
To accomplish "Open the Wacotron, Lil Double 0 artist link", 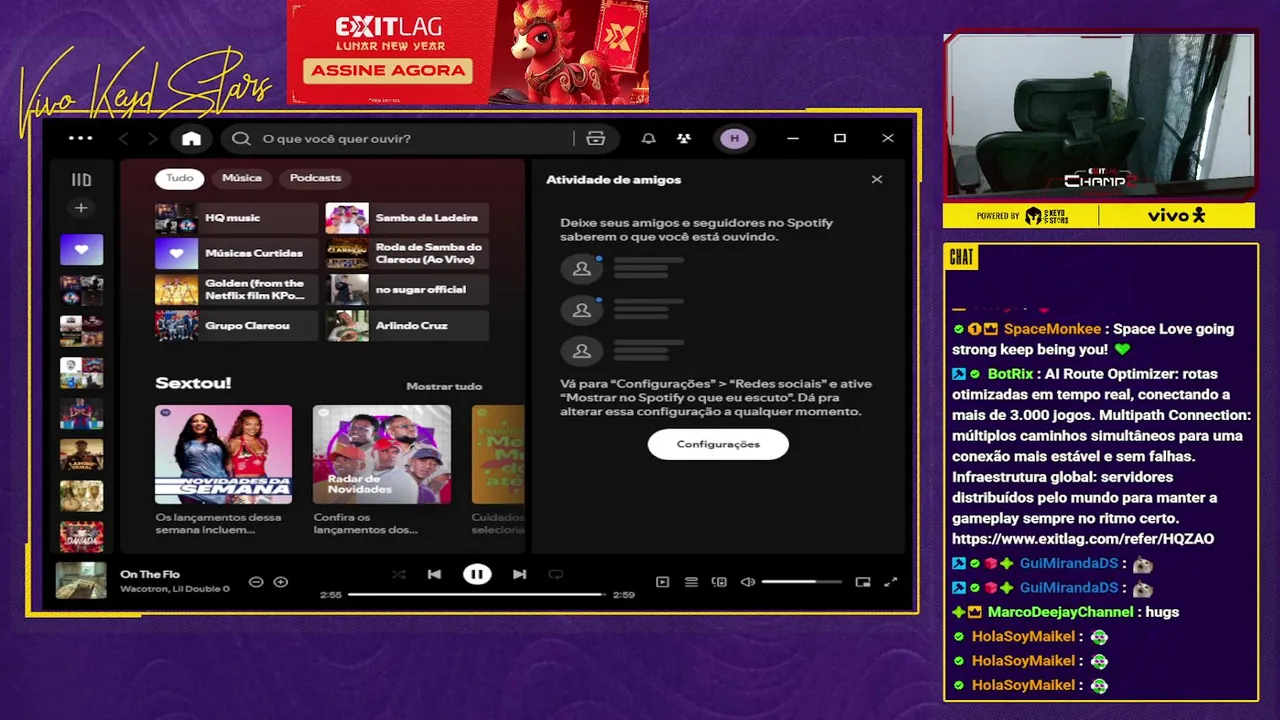I will coord(175,589).
